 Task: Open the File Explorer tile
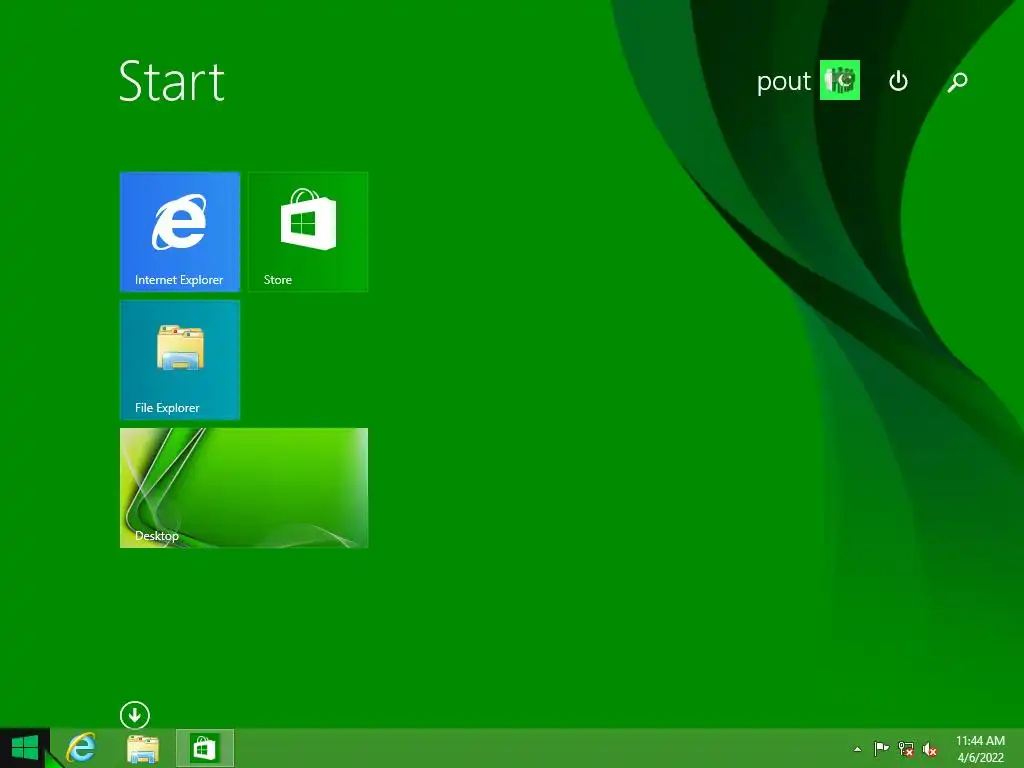(x=180, y=359)
